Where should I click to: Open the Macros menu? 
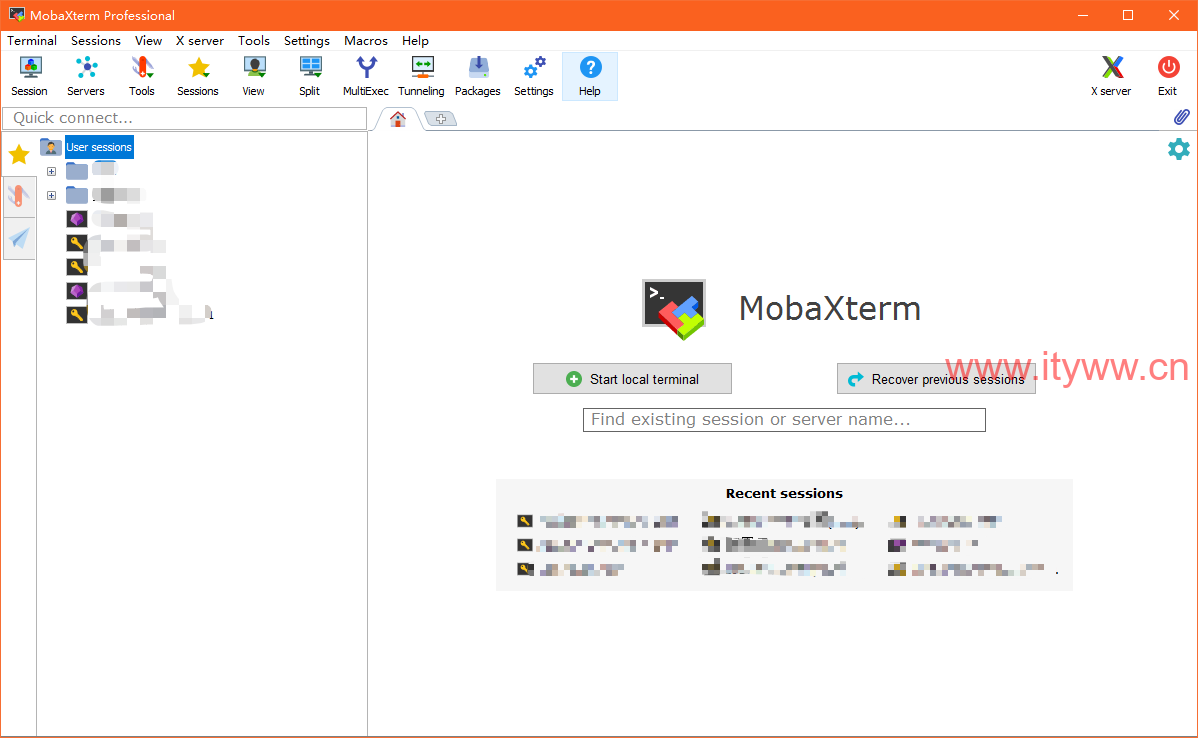pos(366,40)
